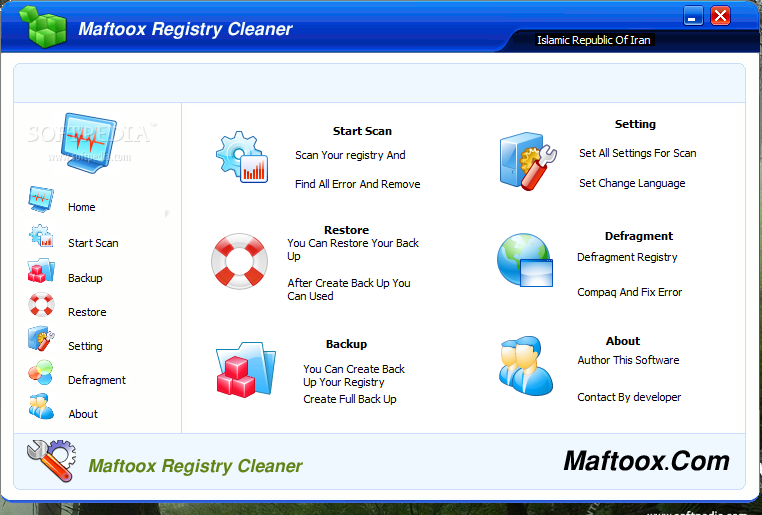Click the bold Start Scan heading

click(x=362, y=131)
